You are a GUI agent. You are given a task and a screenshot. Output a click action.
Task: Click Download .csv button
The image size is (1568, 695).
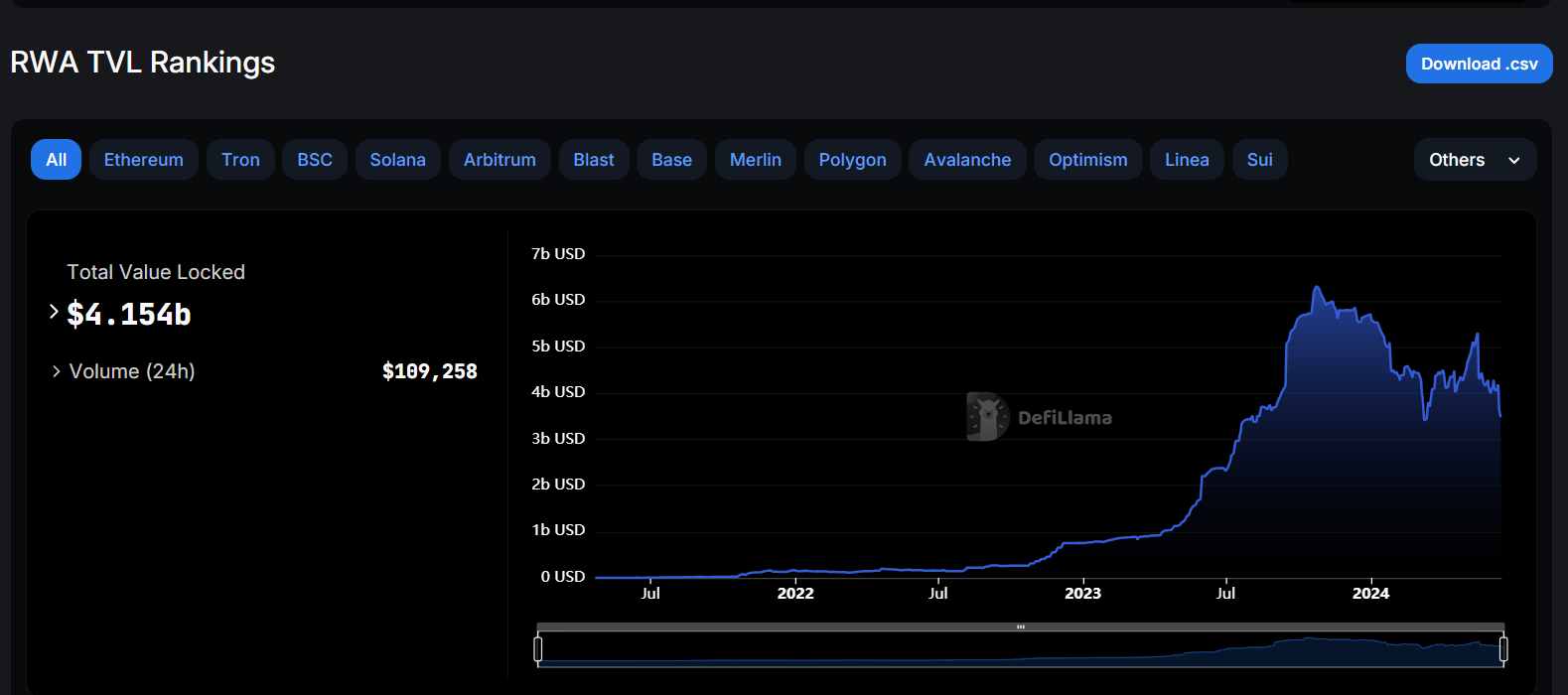point(1479,64)
